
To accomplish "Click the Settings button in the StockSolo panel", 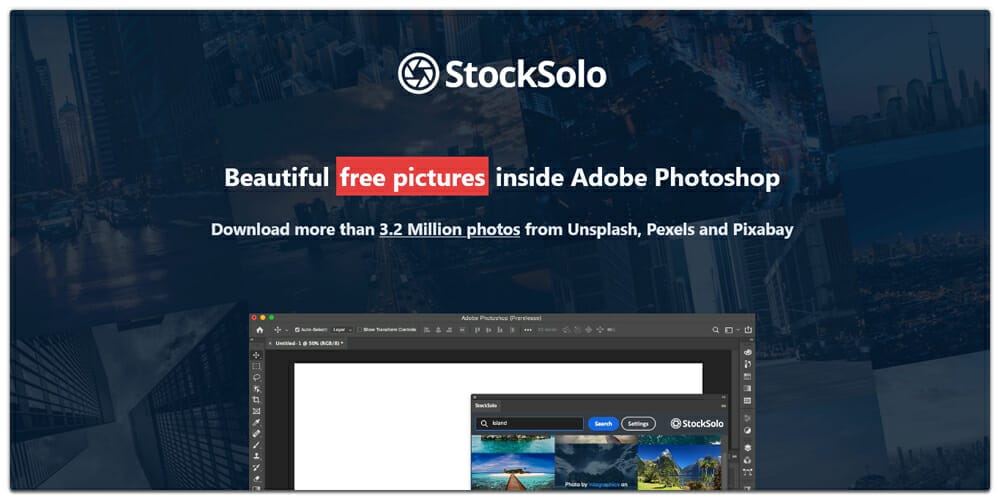I will [638, 423].
